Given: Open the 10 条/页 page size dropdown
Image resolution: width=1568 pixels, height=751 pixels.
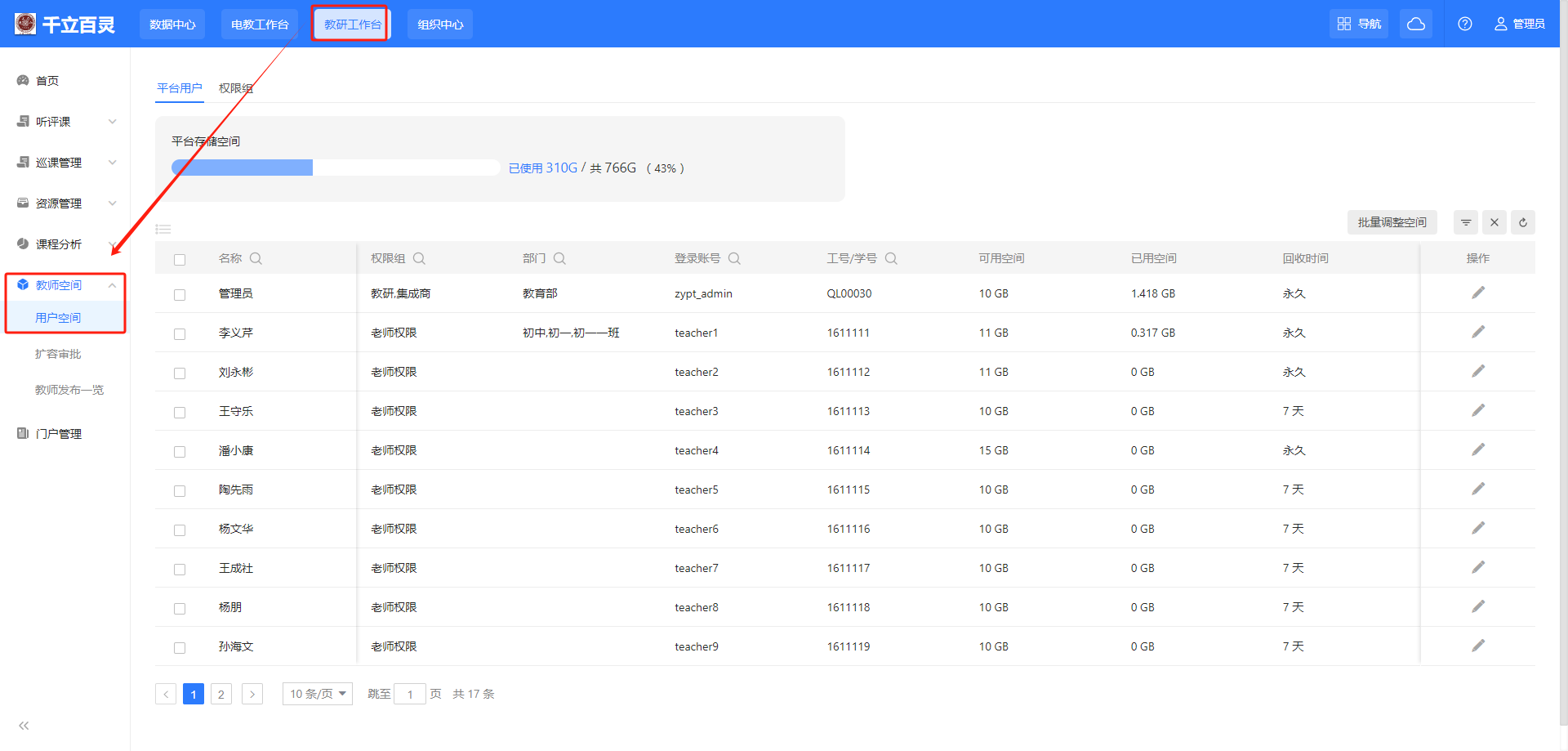Looking at the screenshot, I should click(x=318, y=694).
